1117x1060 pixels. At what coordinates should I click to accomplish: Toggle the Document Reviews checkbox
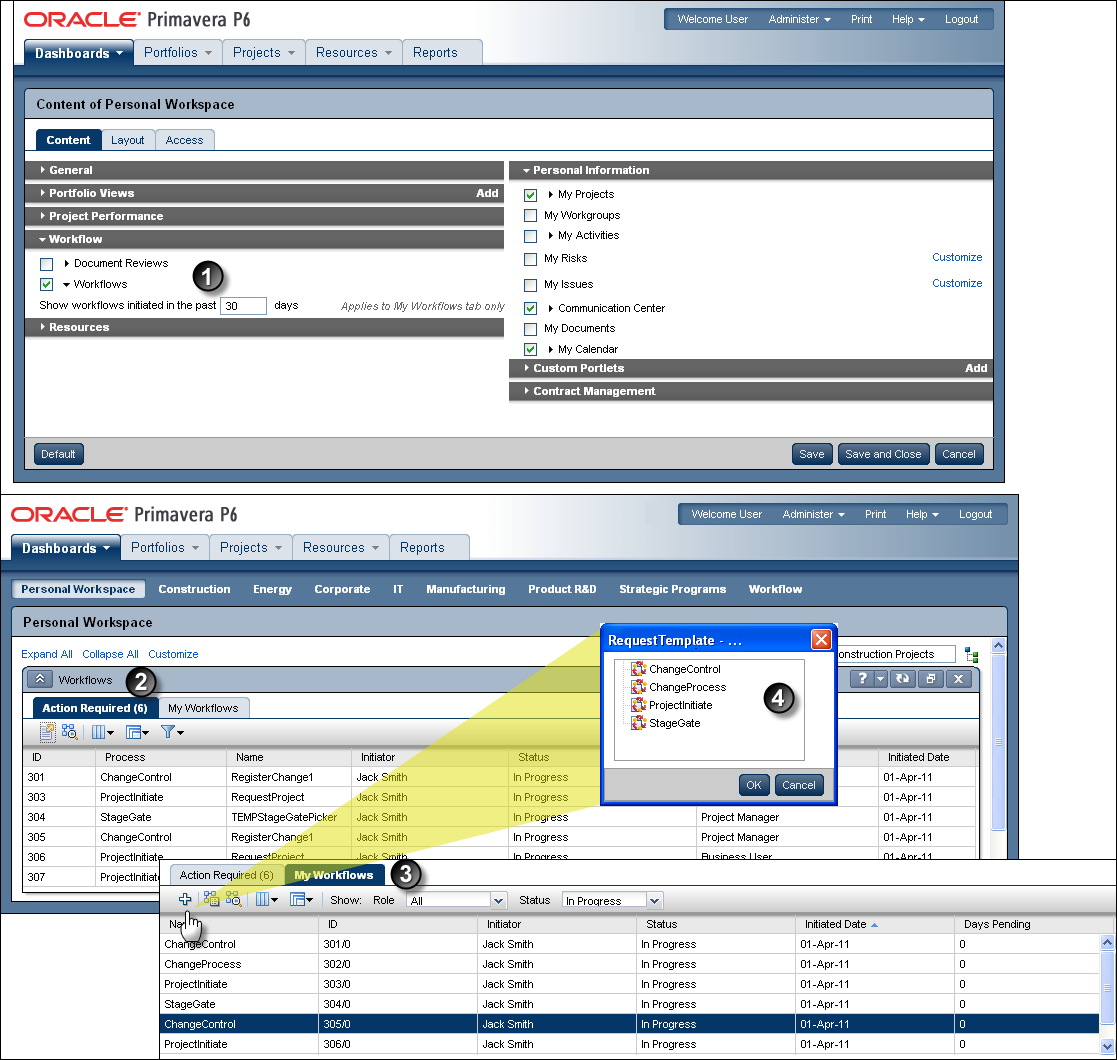(x=47, y=264)
